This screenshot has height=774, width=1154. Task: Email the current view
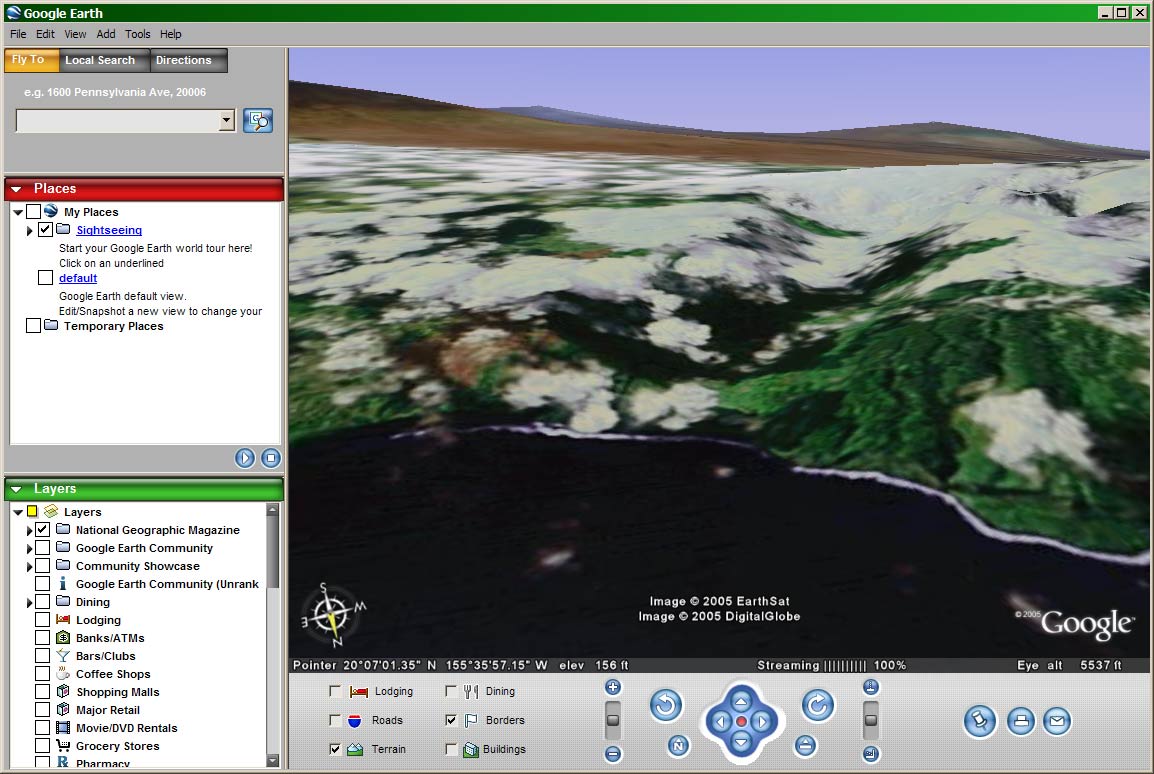click(1057, 720)
